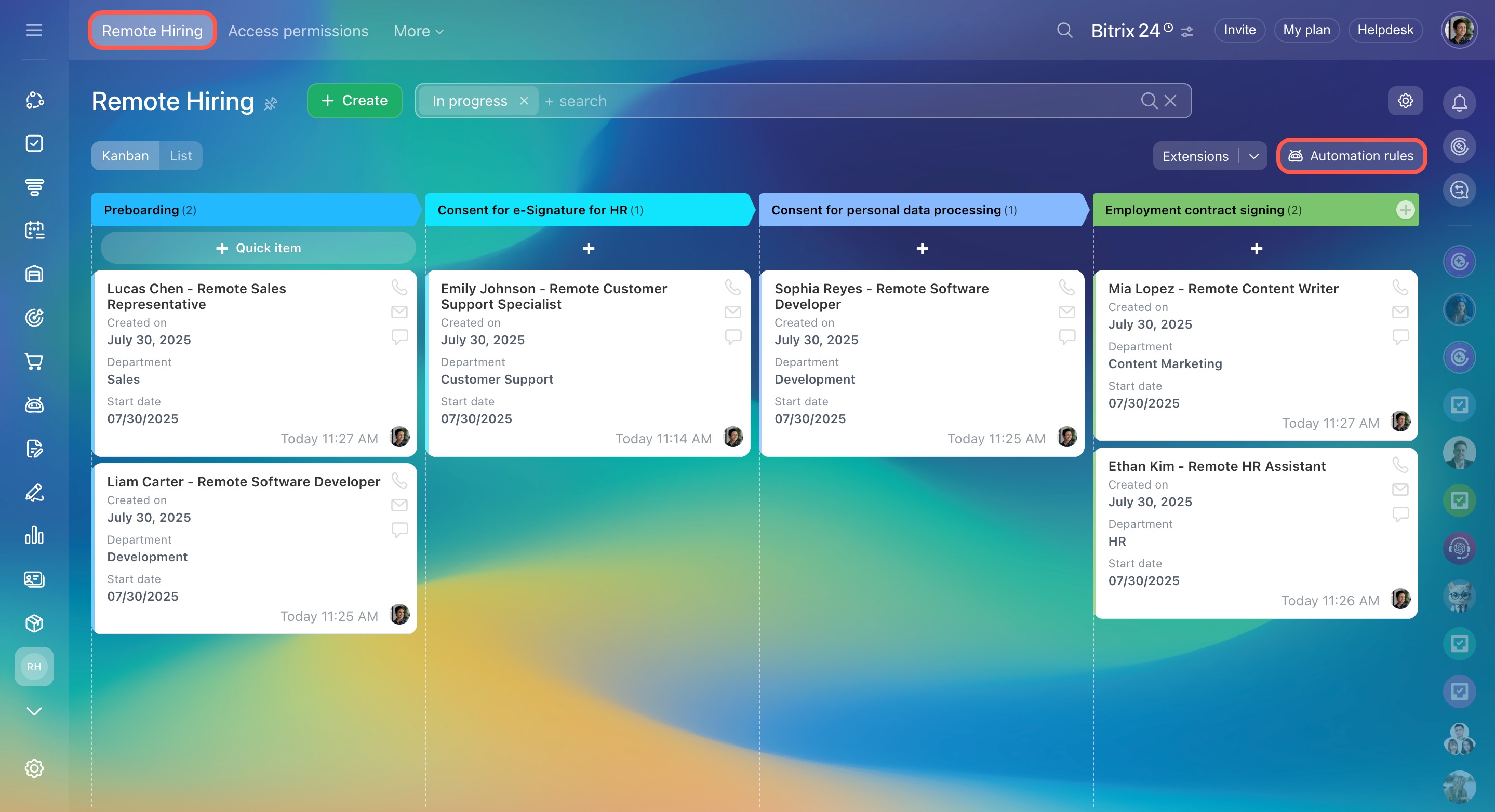Add item to Consent for e-Signature column
The image size is (1495, 812).
coord(589,249)
